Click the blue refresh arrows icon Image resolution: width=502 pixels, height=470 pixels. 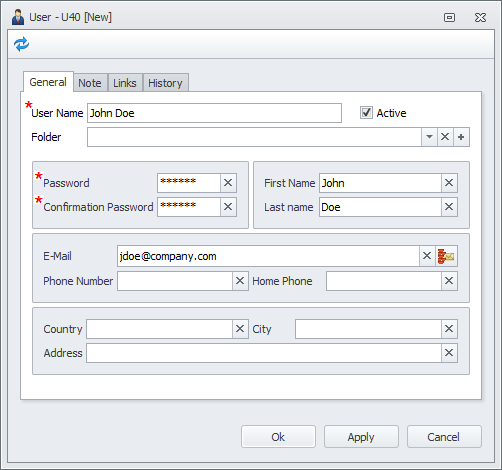tap(22, 44)
